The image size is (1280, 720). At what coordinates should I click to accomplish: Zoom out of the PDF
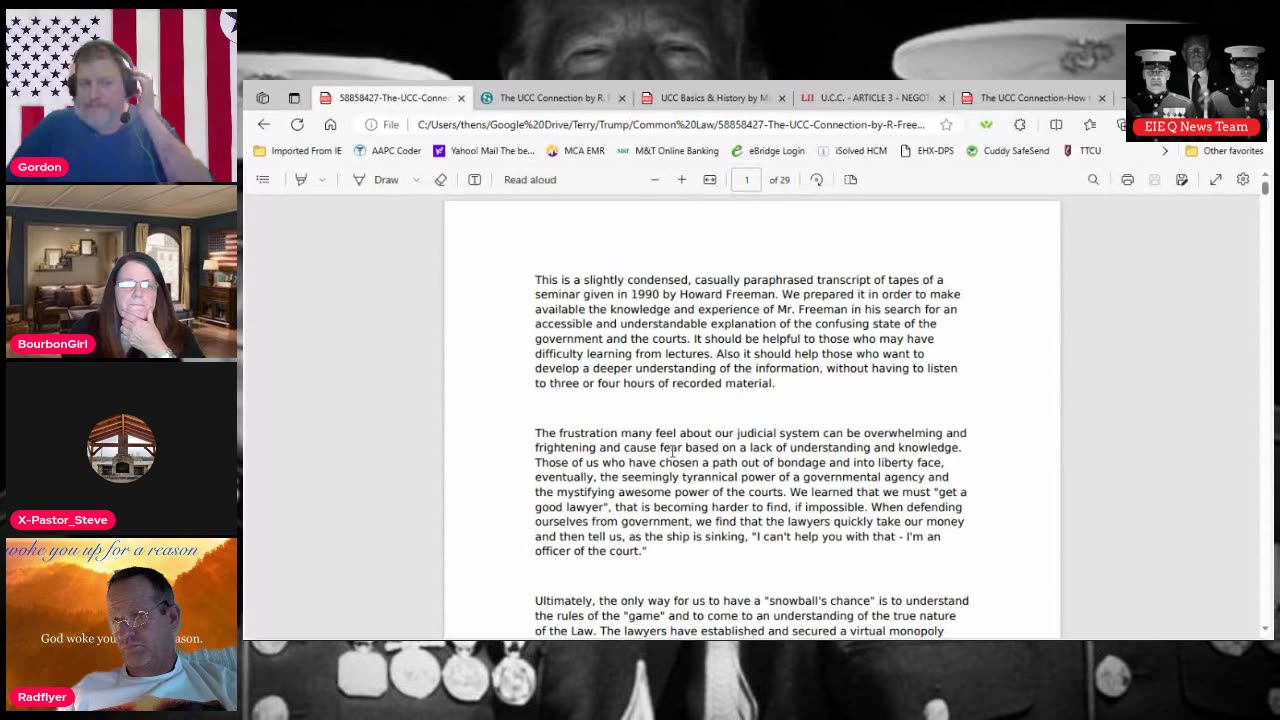tap(655, 180)
